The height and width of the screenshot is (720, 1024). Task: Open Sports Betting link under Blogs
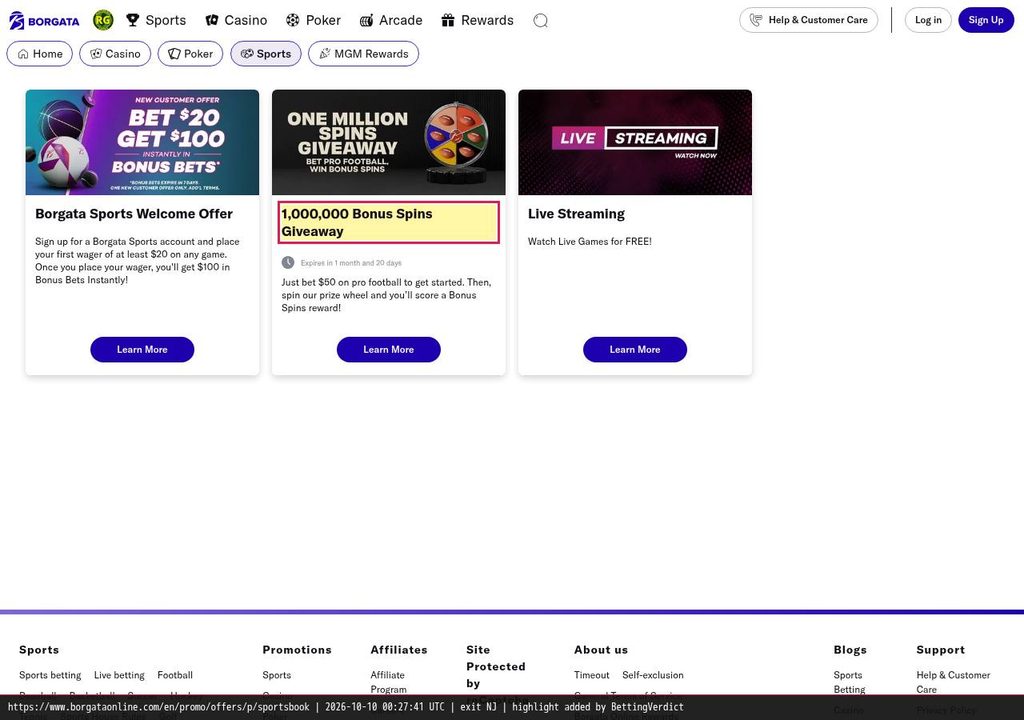coord(850,682)
